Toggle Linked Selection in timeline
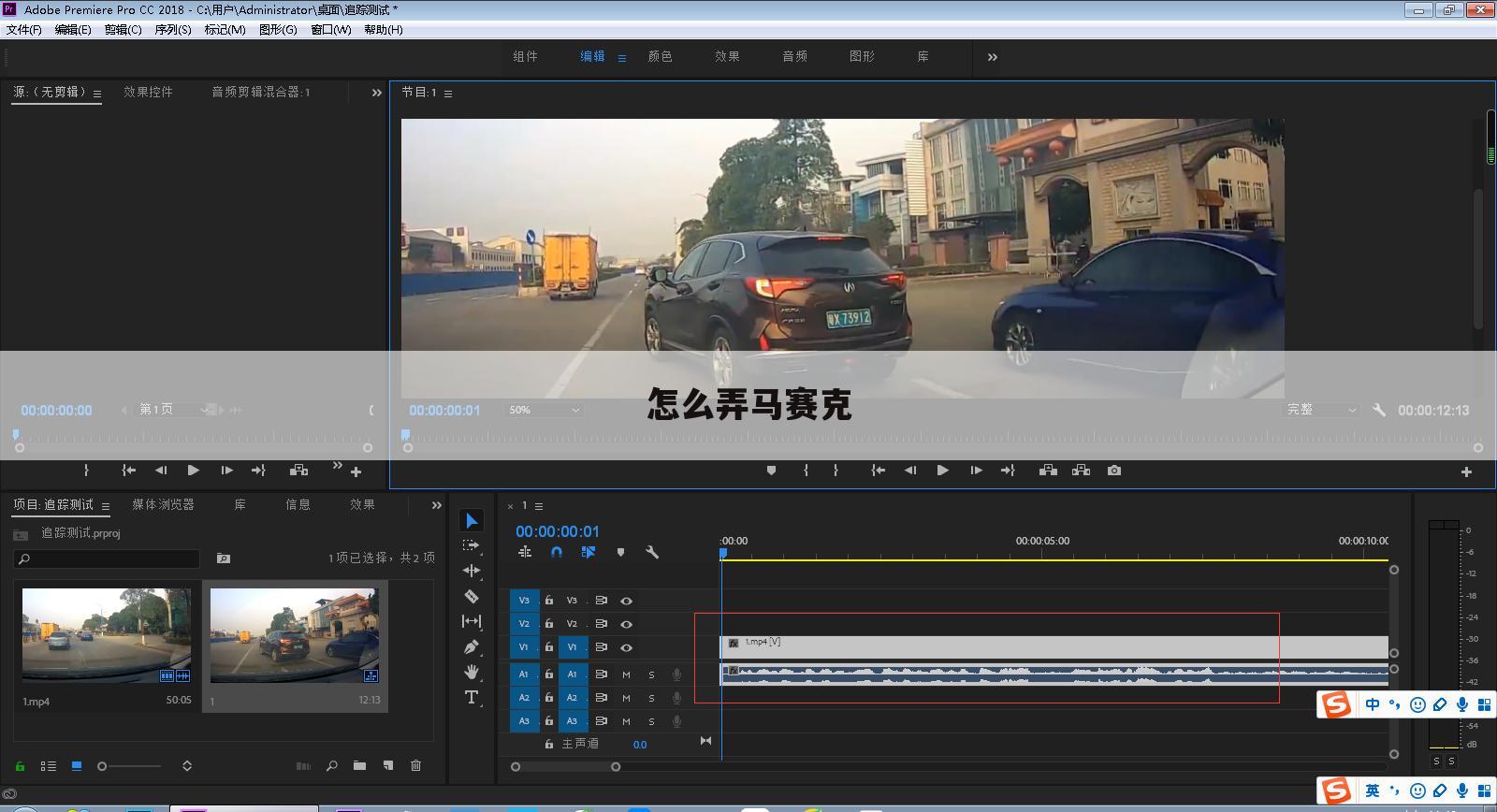This screenshot has height=812, width=1497. (588, 552)
